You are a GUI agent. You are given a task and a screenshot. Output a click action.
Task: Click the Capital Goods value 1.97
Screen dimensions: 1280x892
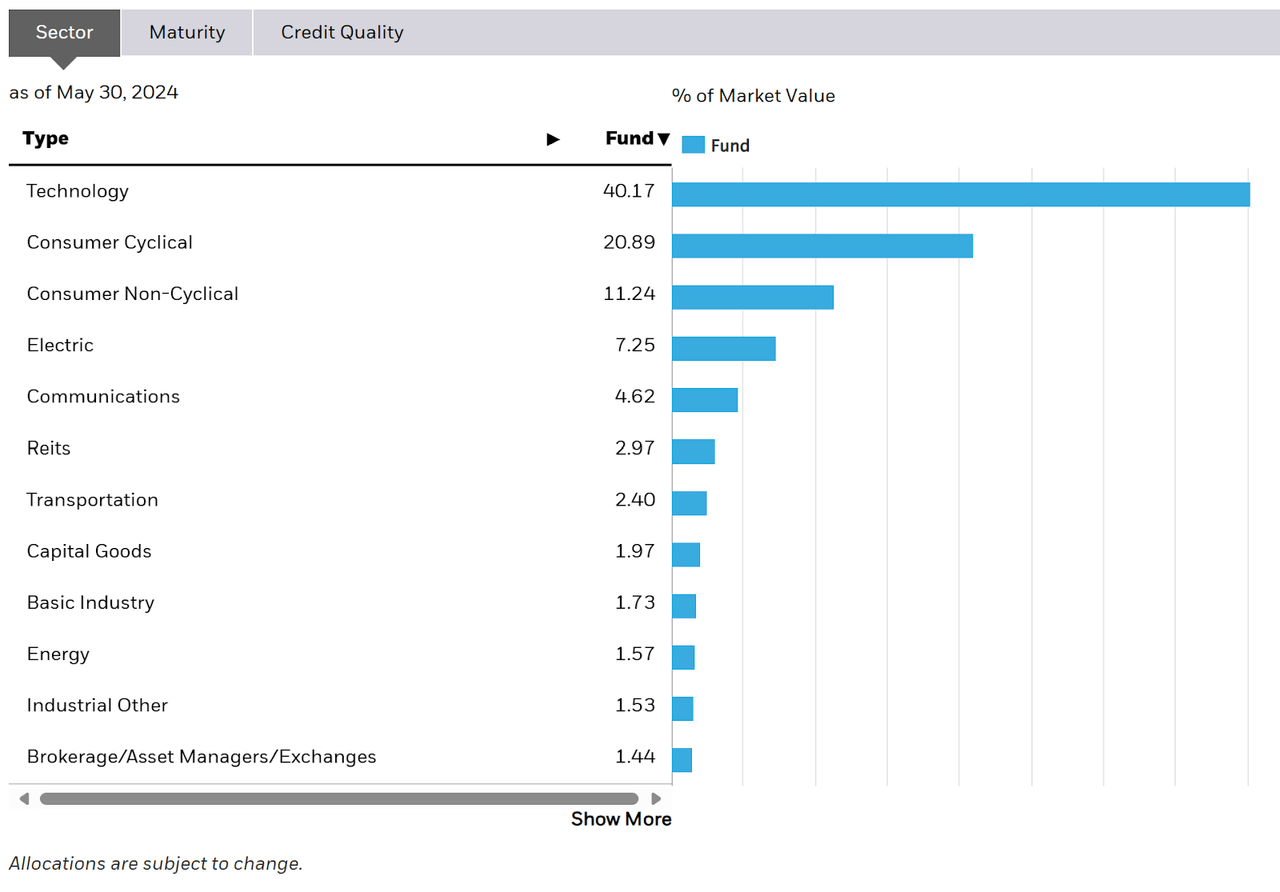point(635,551)
